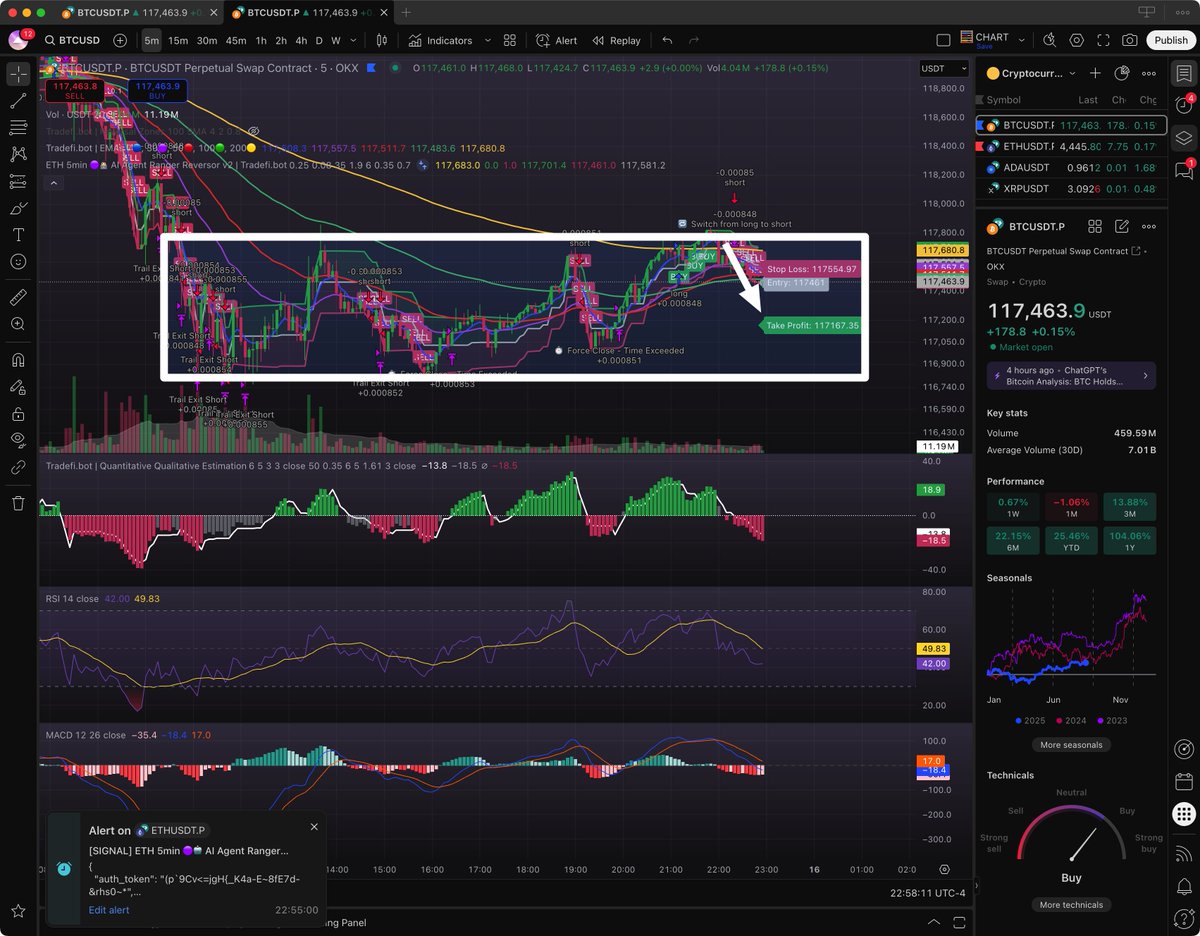This screenshot has width=1200, height=936.
Task: Select the trend line drawing tool
Action: click(x=18, y=101)
